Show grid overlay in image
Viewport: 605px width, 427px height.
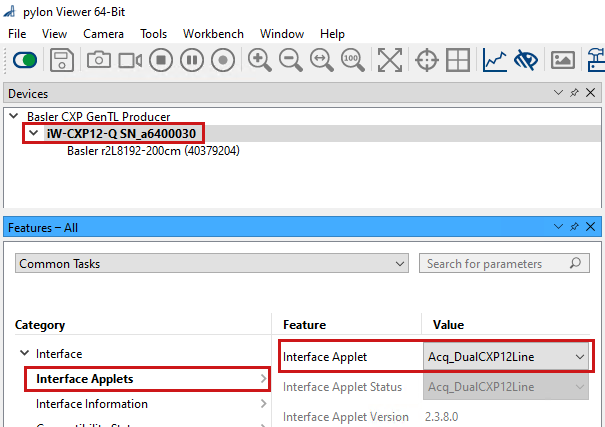[x=458, y=60]
